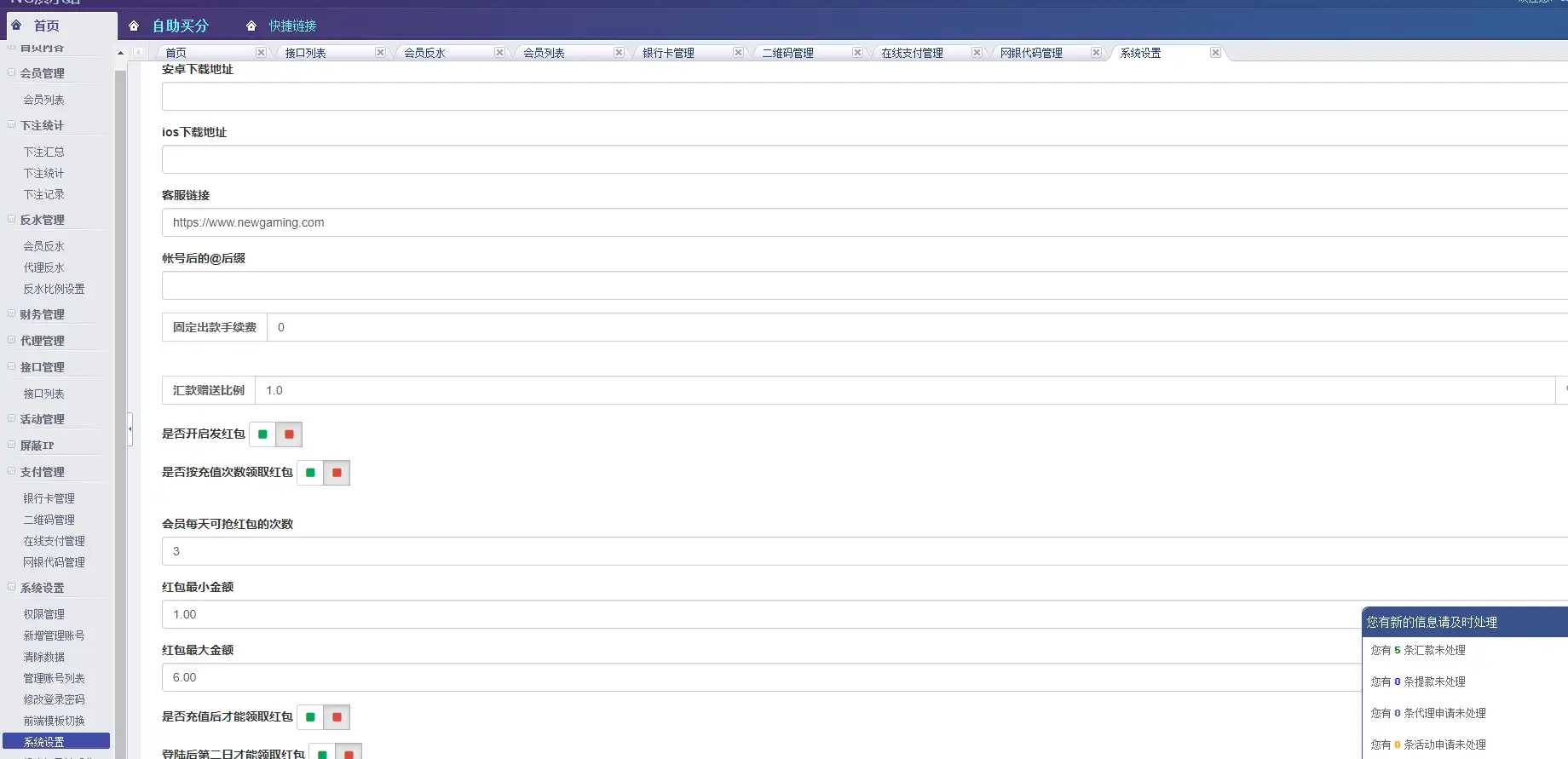The width and height of the screenshot is (1568, 759).
Task: Turn off 是否按充值次数领取红包 red option
Action: click(x=337, y=473)
